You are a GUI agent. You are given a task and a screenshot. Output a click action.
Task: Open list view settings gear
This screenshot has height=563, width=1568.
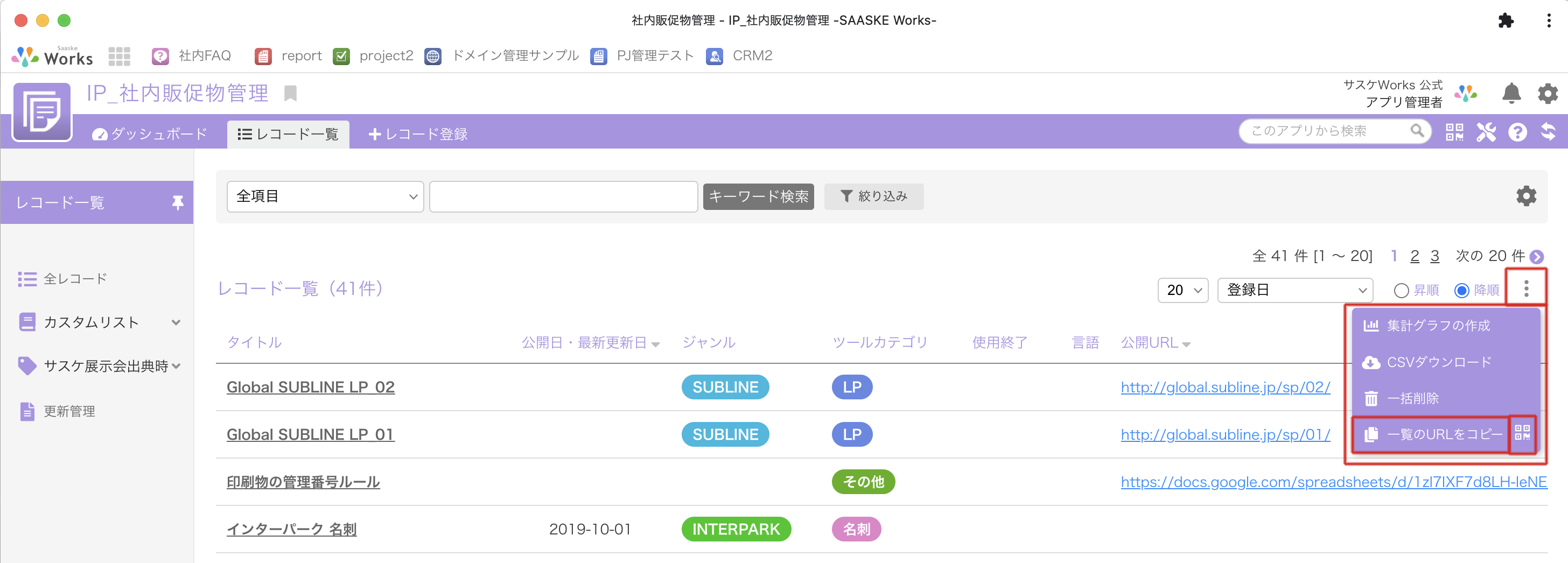coord(1526,196)
